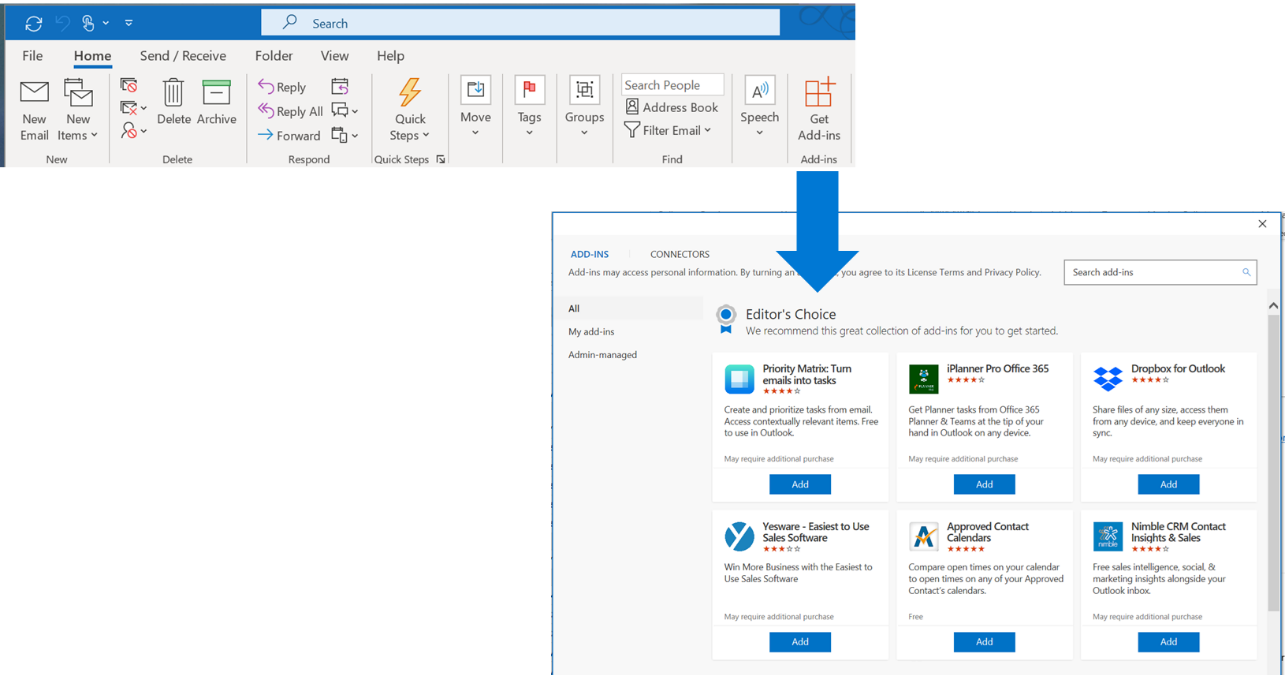
Task: Expand the Move menu
Action: click(x=476, y=108)
